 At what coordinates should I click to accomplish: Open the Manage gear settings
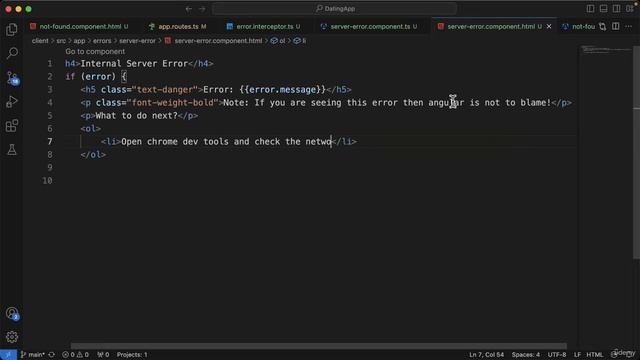(12, 337)
